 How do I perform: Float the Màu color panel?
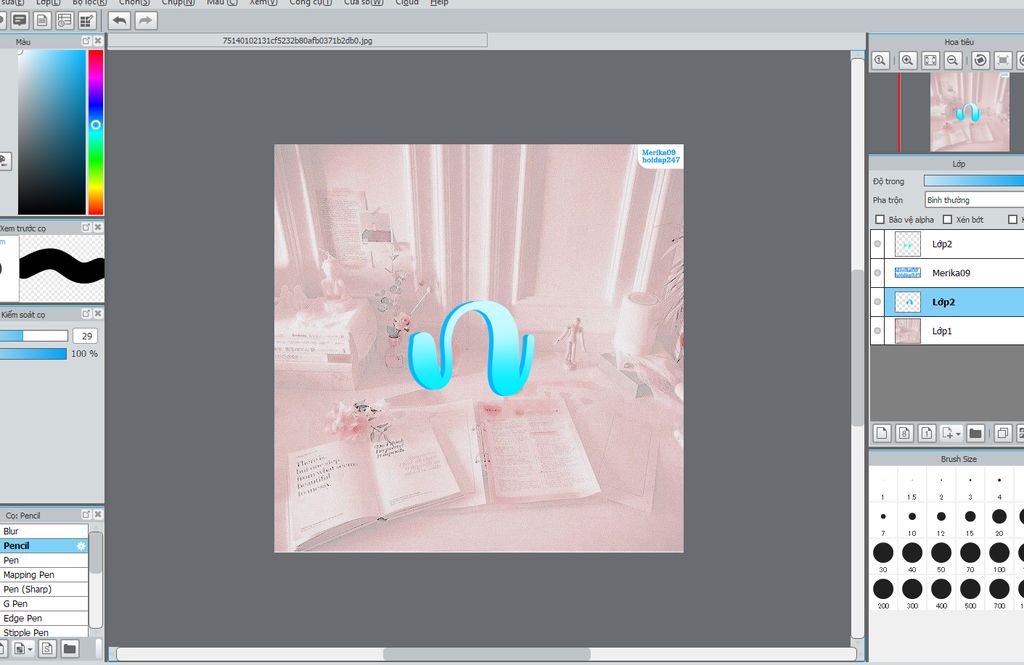point(86,41)
